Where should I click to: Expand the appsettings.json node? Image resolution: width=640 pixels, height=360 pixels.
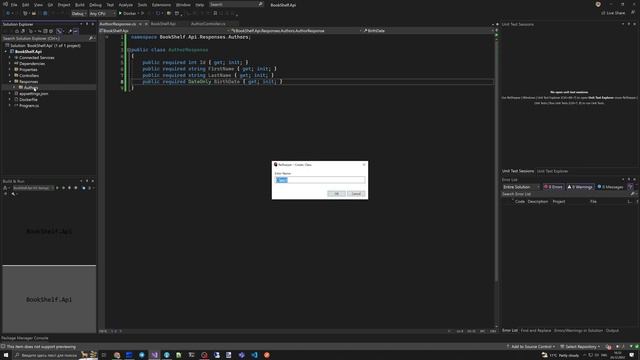point(10,93)
